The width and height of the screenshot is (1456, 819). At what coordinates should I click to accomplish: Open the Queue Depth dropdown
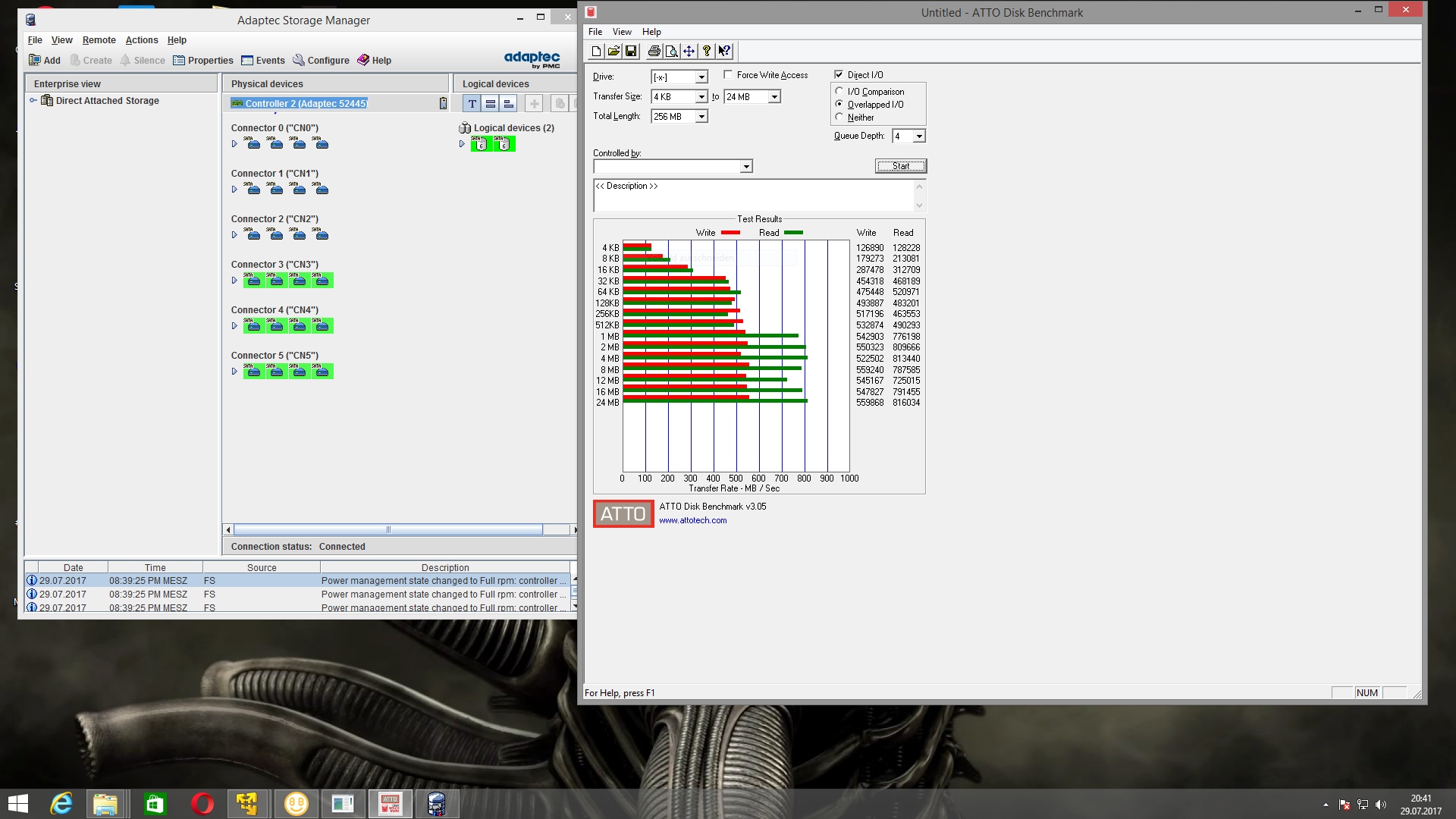919,136
